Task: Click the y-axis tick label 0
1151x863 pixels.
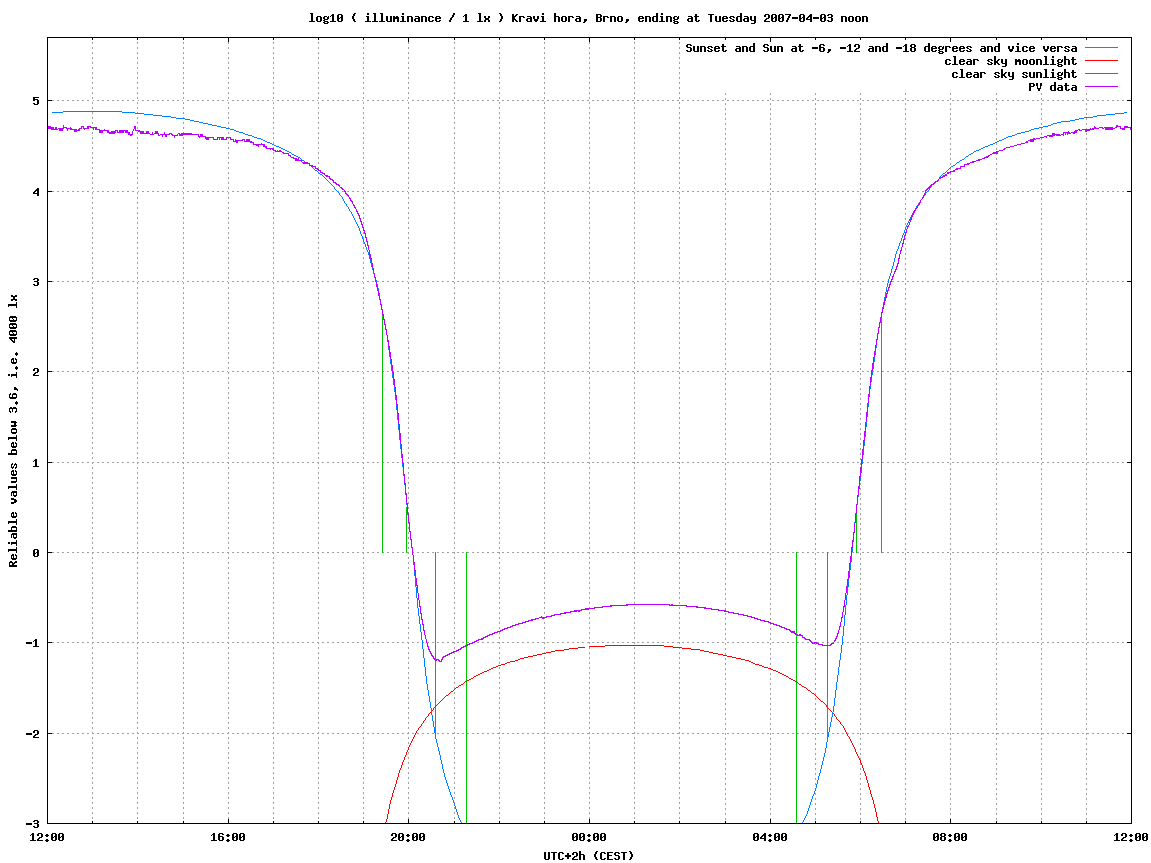Action: coord(36,553)
